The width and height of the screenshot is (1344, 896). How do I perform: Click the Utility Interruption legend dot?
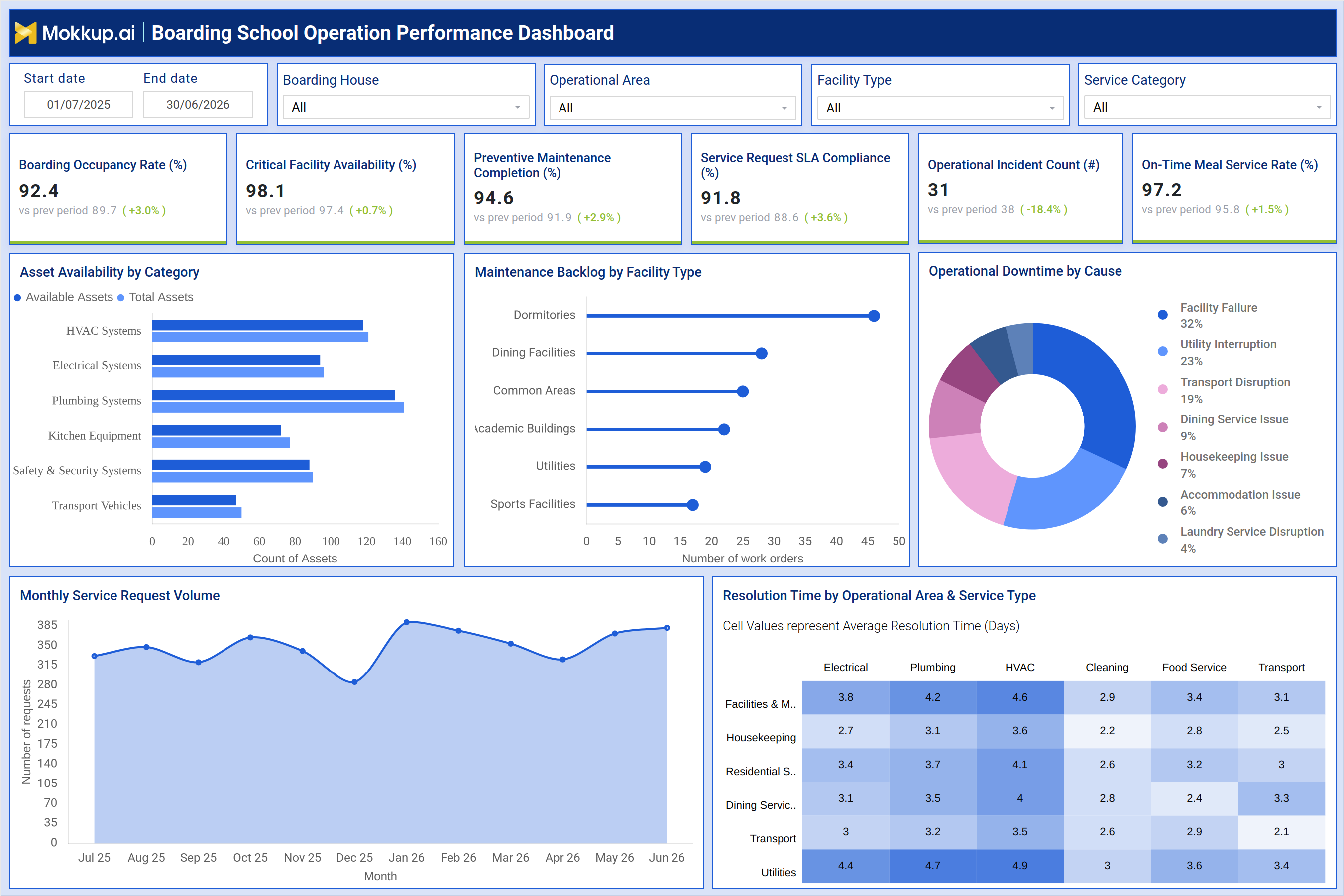click(x=1162, y=352)
